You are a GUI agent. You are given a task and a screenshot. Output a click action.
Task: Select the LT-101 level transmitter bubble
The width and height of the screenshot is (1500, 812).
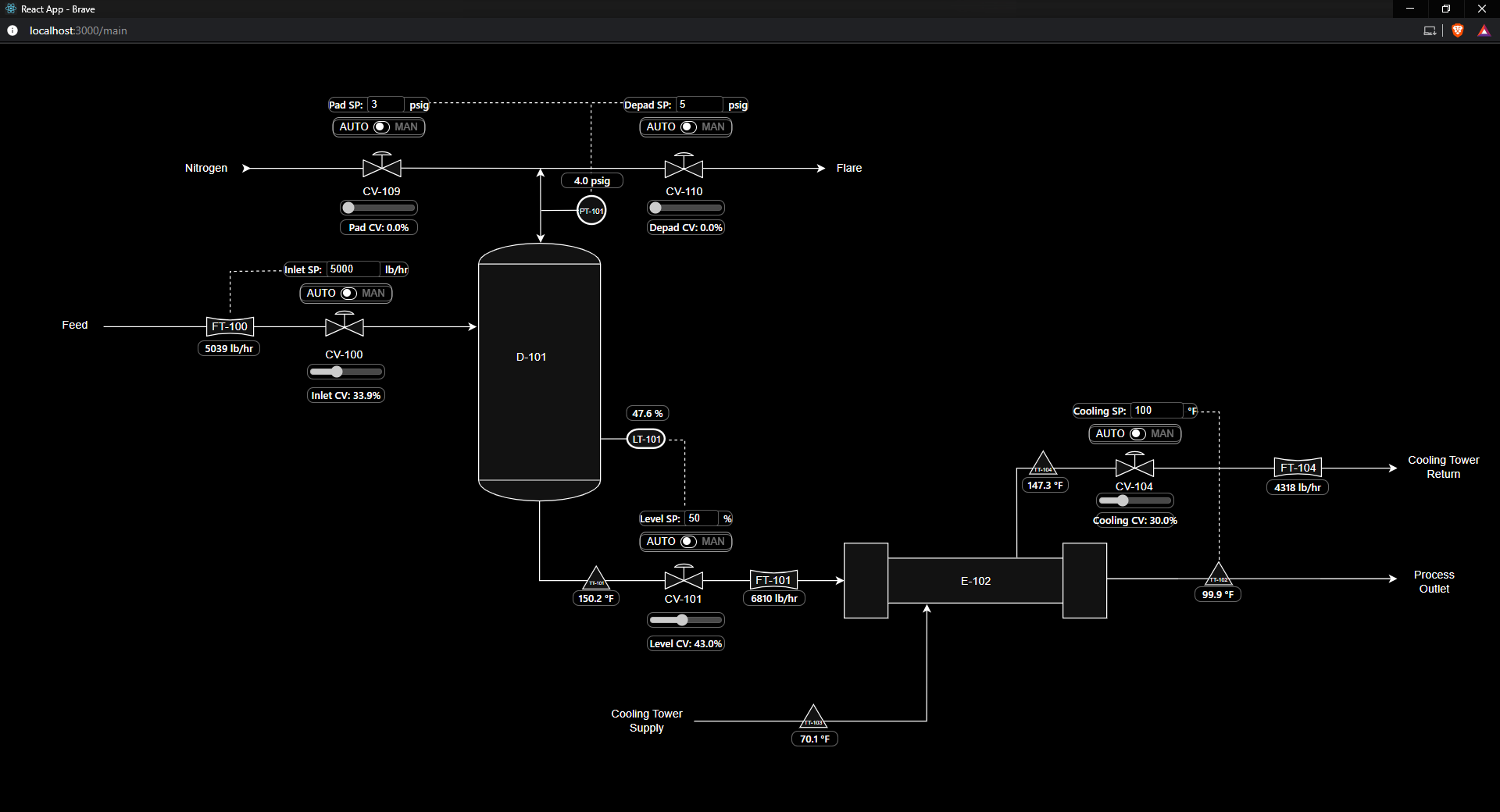click(645, 439)
